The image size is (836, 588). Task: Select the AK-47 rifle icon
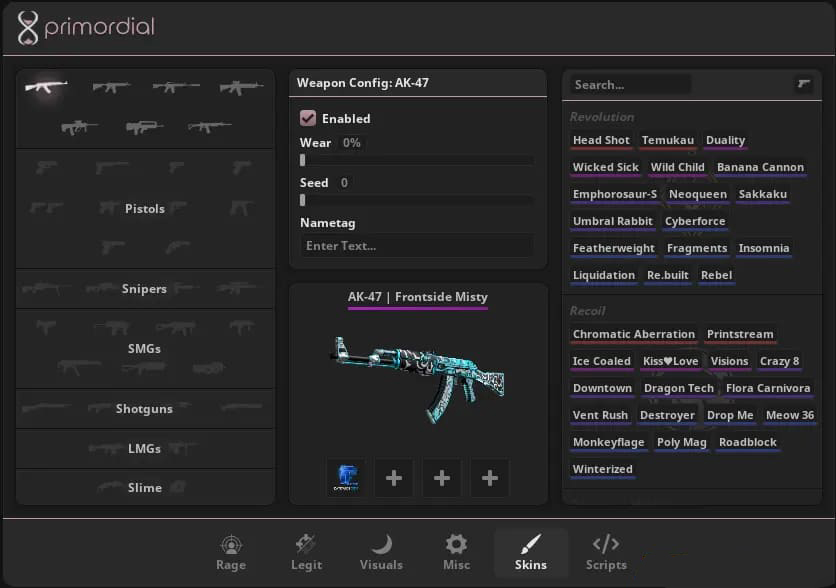click(x=46, y=86)
